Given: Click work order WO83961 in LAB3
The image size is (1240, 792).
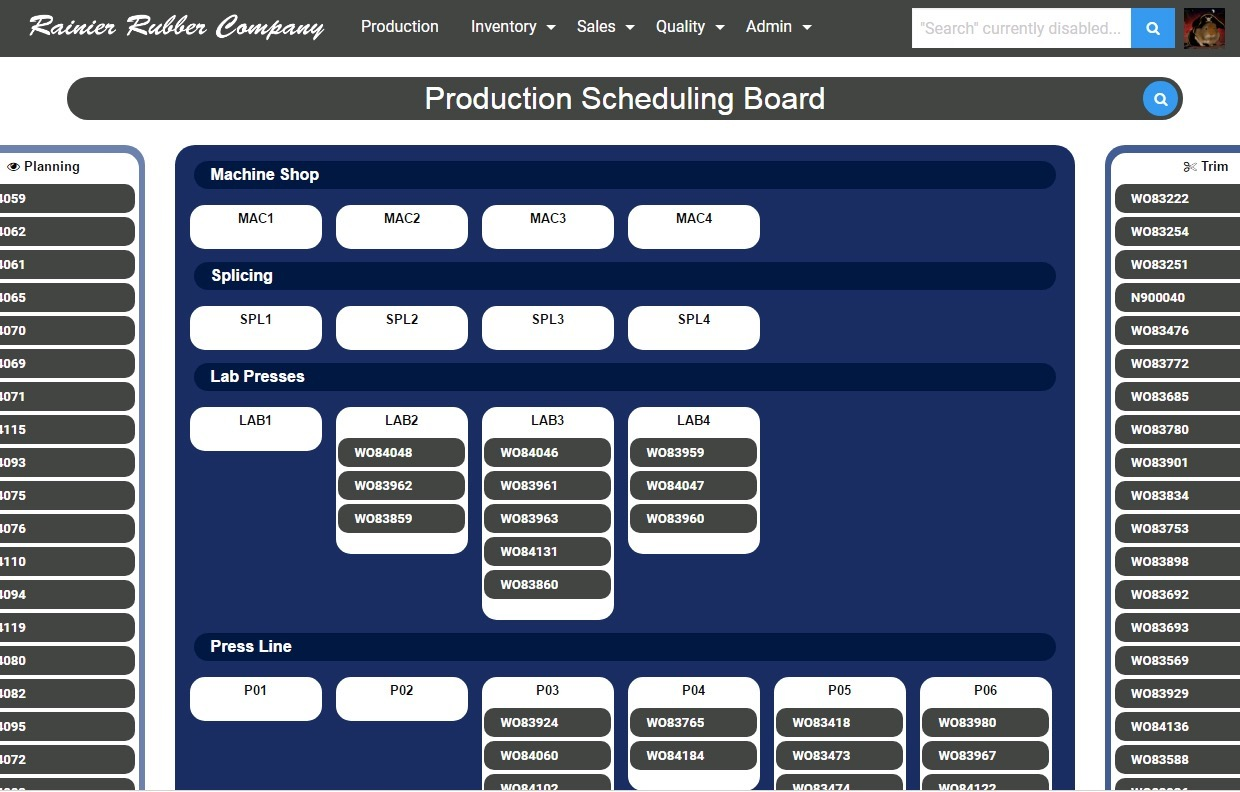Looking at the screenshot, I should pyautogui.click(x=548, y=486).
